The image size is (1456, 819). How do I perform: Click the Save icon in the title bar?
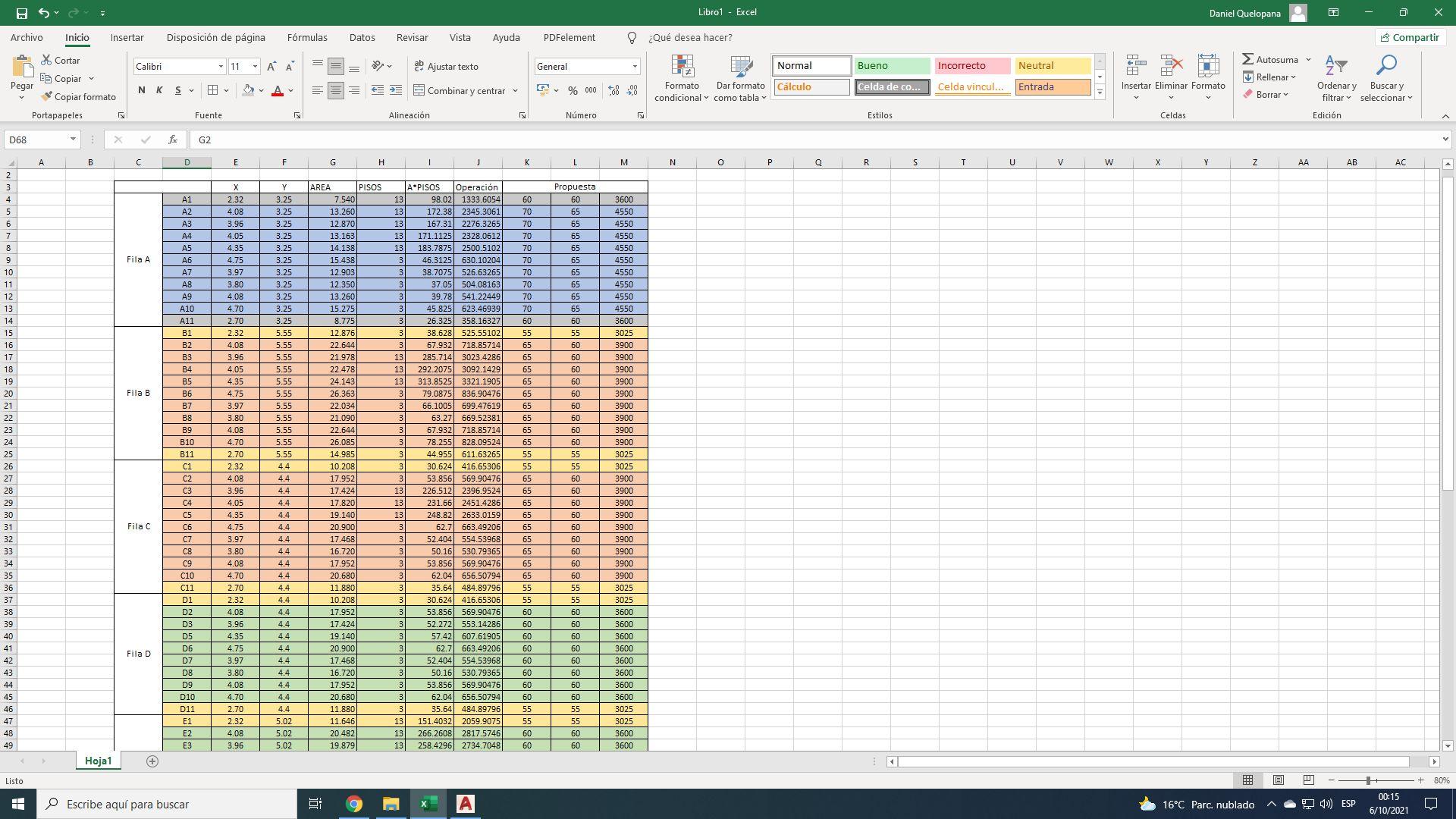[21, 13]
